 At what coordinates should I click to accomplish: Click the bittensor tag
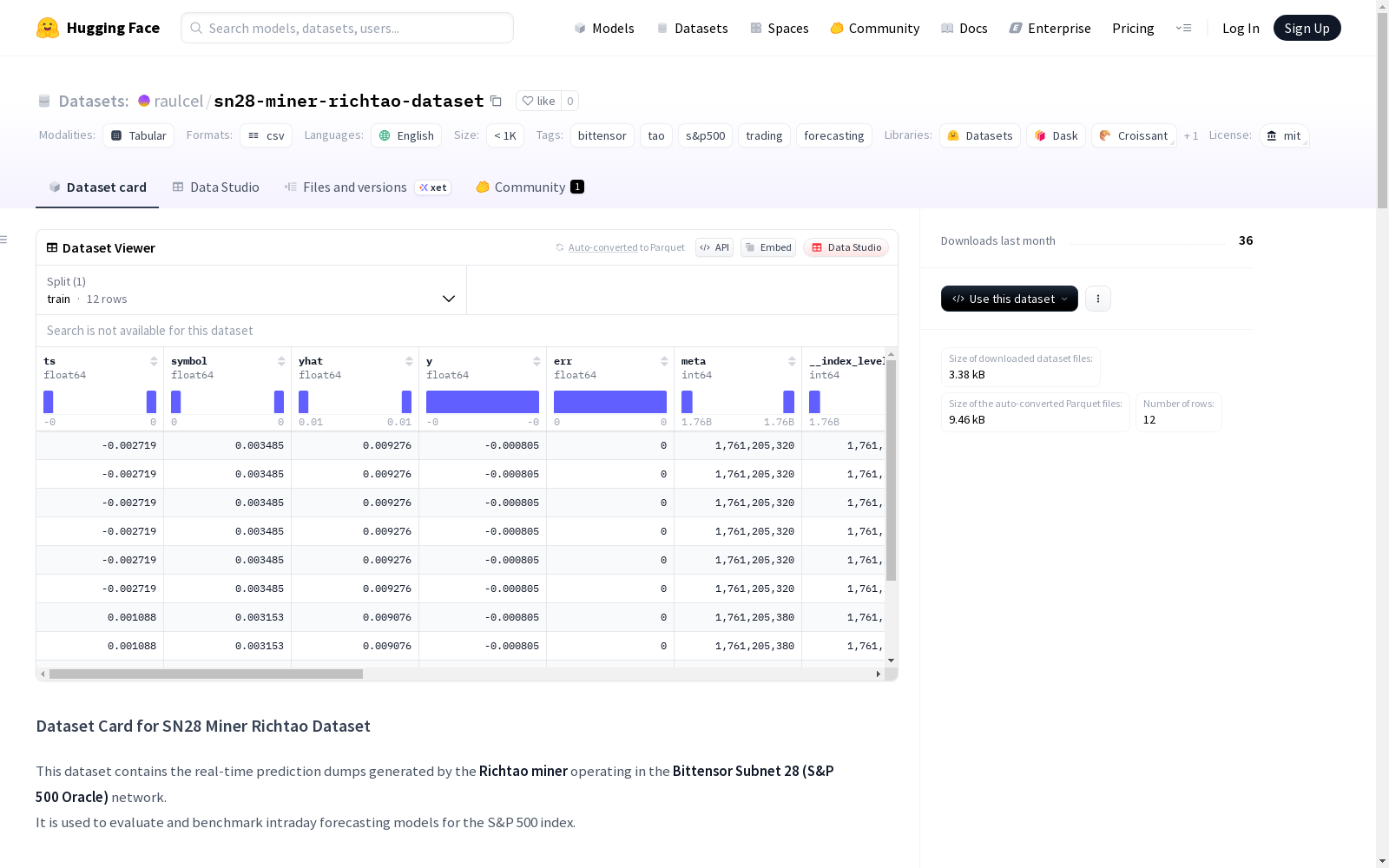point(602,135)
